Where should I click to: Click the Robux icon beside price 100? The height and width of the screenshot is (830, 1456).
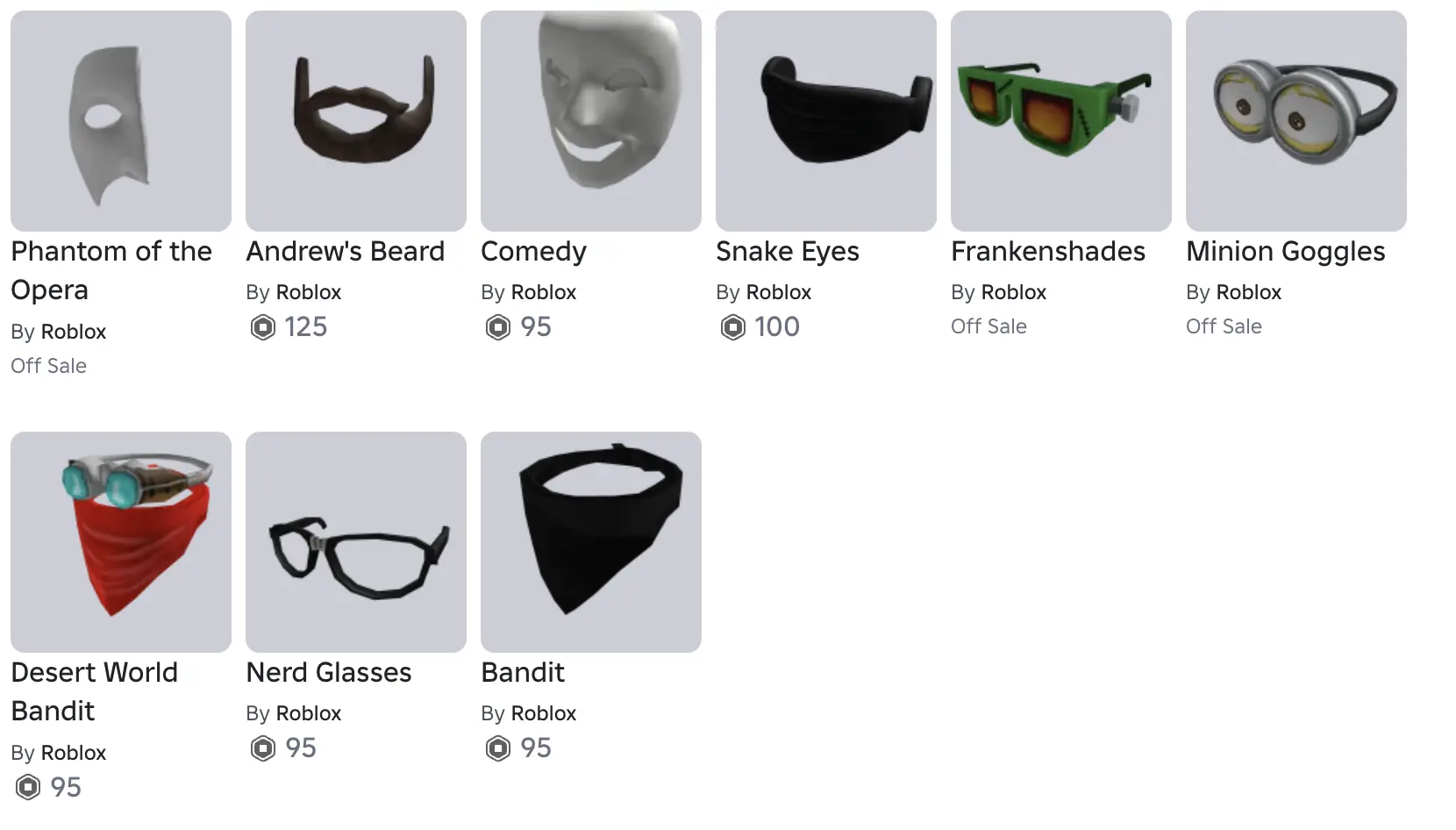coord(733,327)
